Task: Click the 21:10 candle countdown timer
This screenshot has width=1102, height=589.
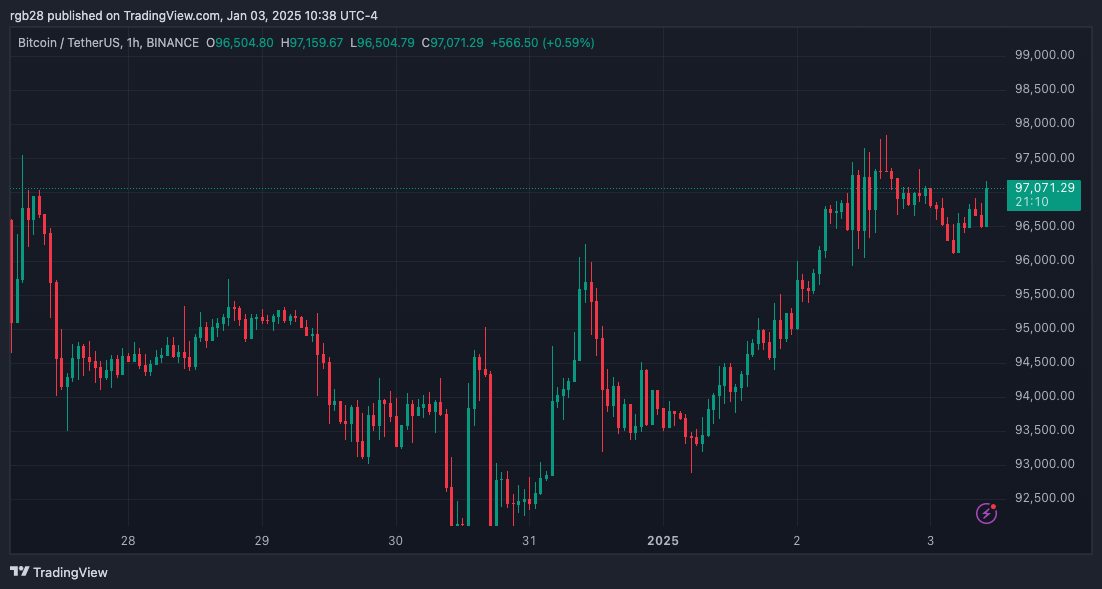Action: click(x=1030, y=202)
